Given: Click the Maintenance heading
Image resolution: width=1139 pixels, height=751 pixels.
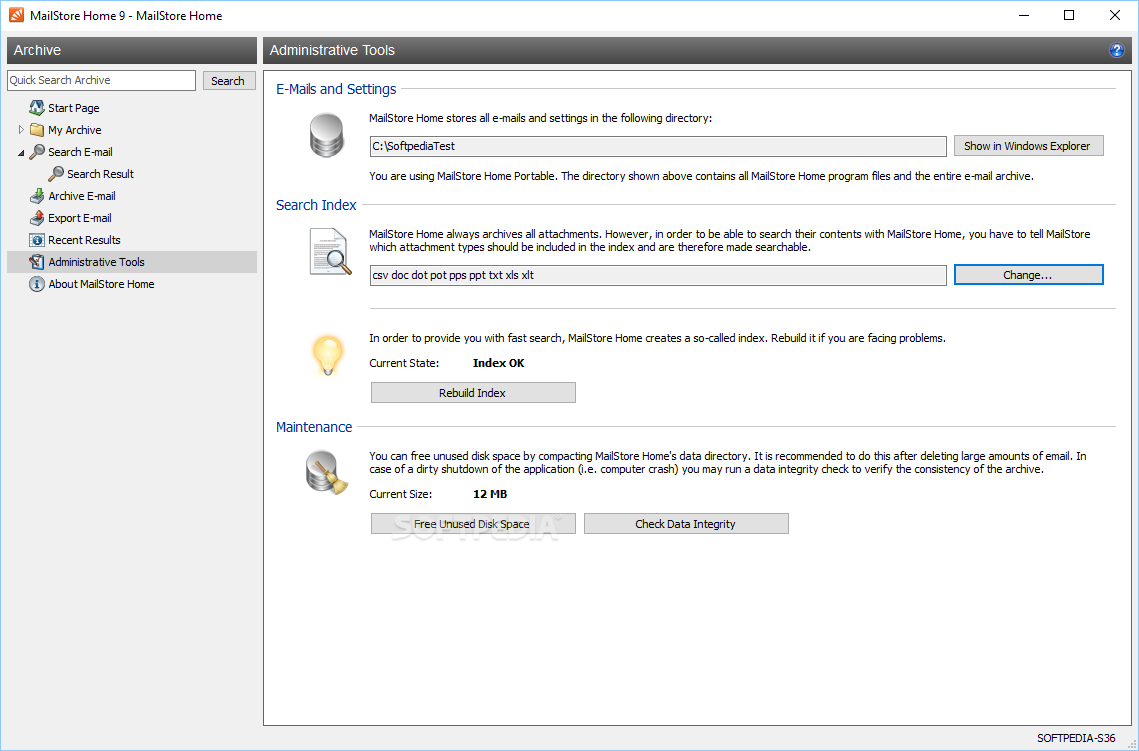Looking at the screenshot, I should click(314, 427).
